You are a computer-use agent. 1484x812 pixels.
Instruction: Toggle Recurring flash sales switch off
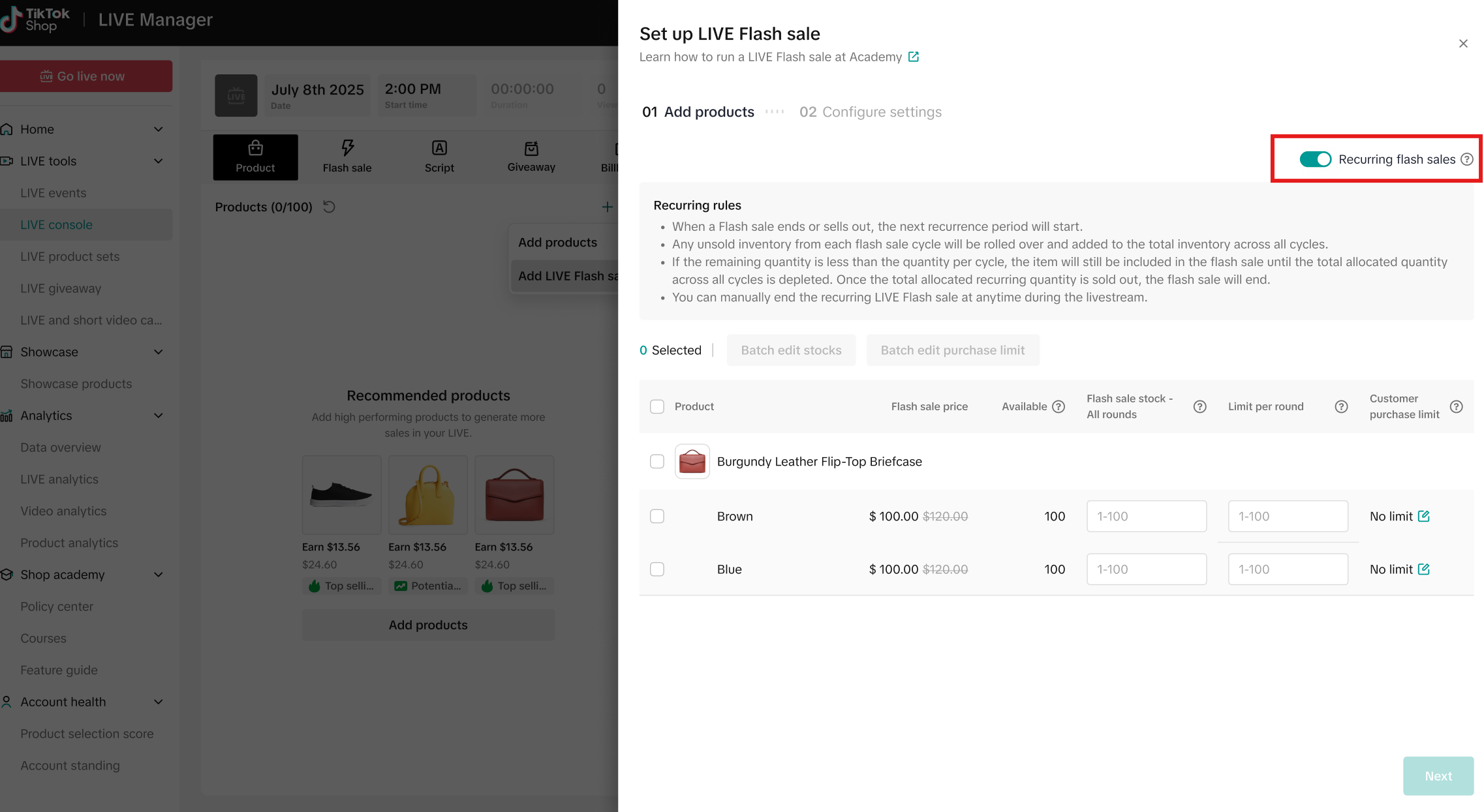1315,159
